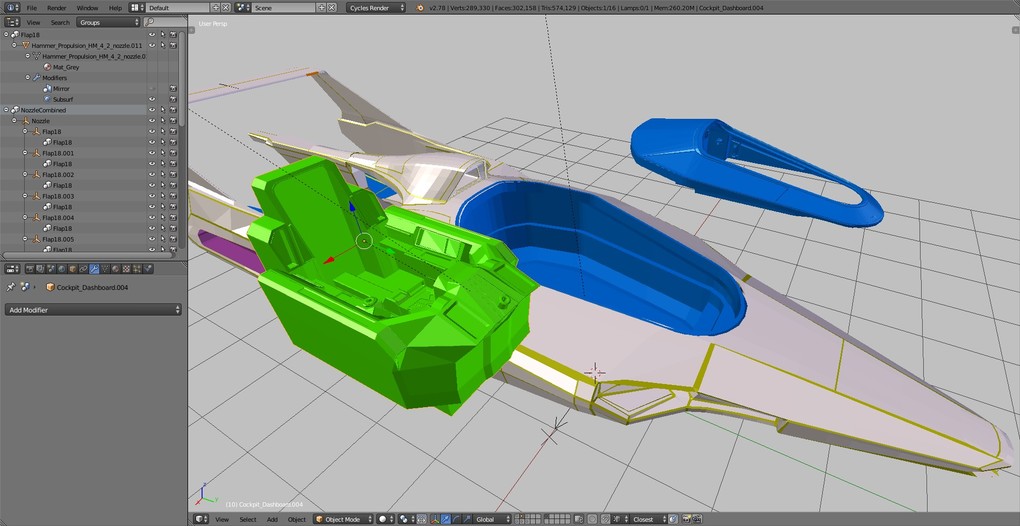Open the Groups display mode dropdown
The width and height of the screenshot is (1020, 526).
coord(108,22)
